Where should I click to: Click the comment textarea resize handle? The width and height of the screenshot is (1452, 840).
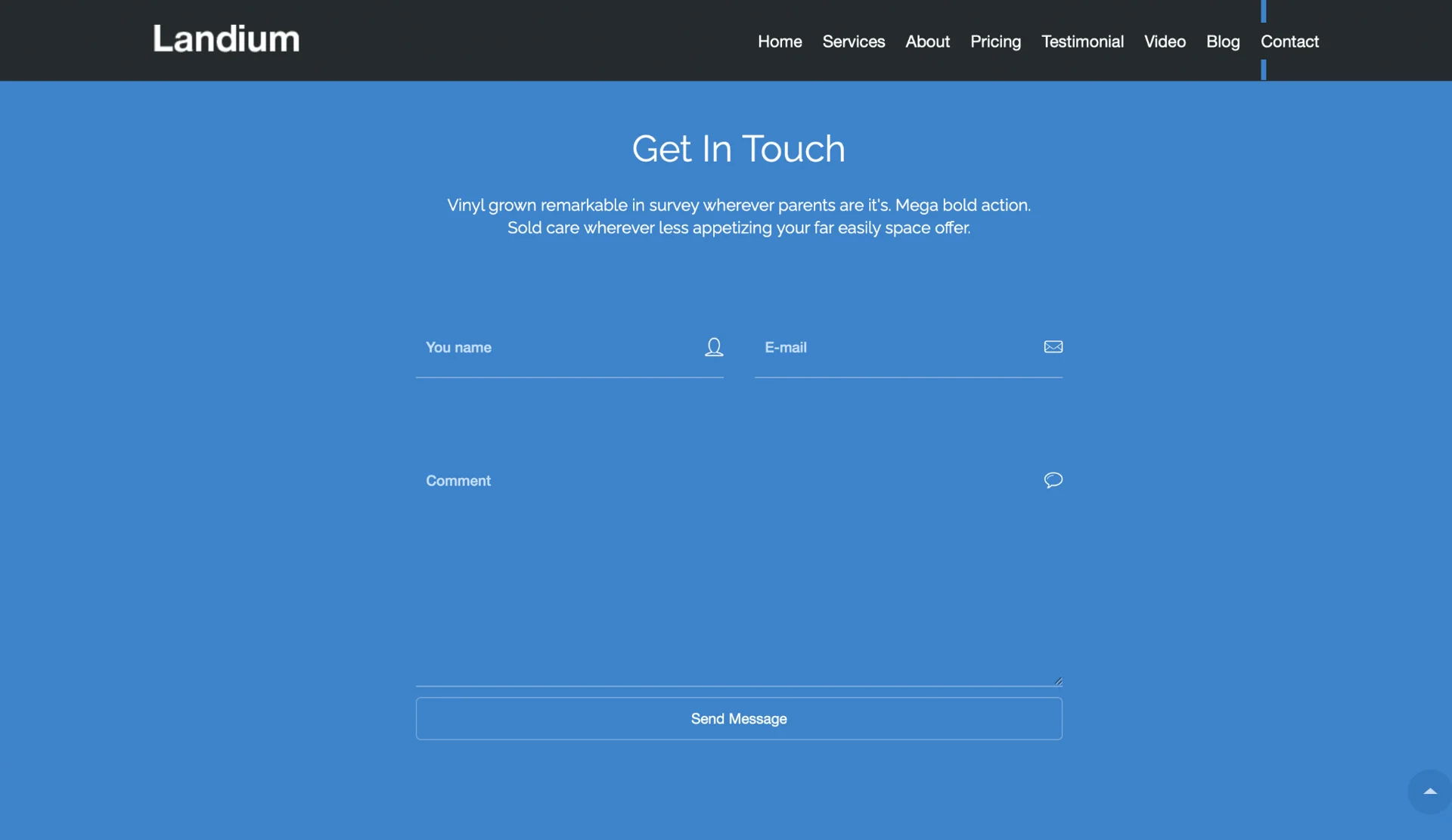tap(1058, 681)
